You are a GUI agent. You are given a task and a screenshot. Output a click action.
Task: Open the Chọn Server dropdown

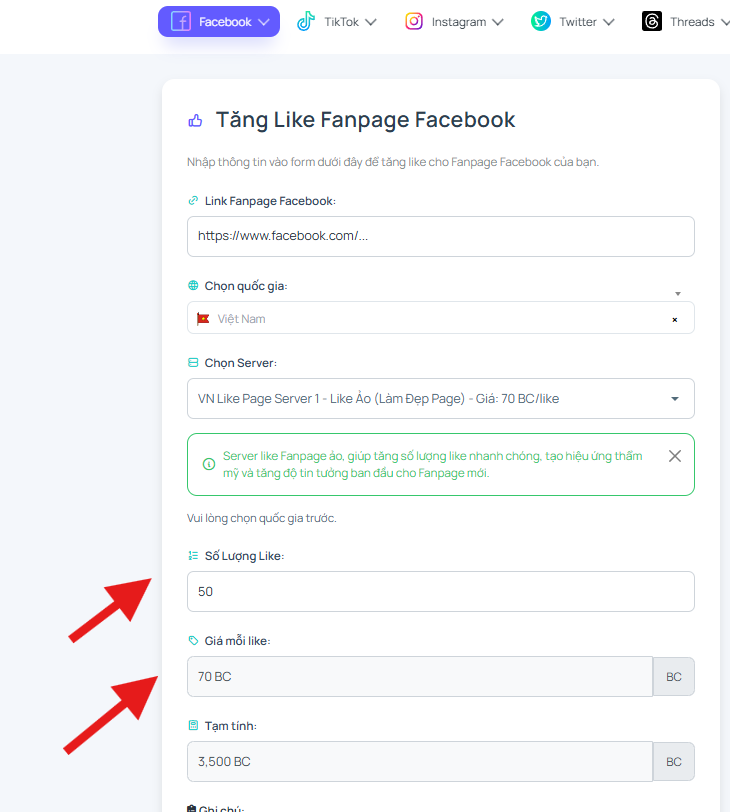click(x=441, y=399)
